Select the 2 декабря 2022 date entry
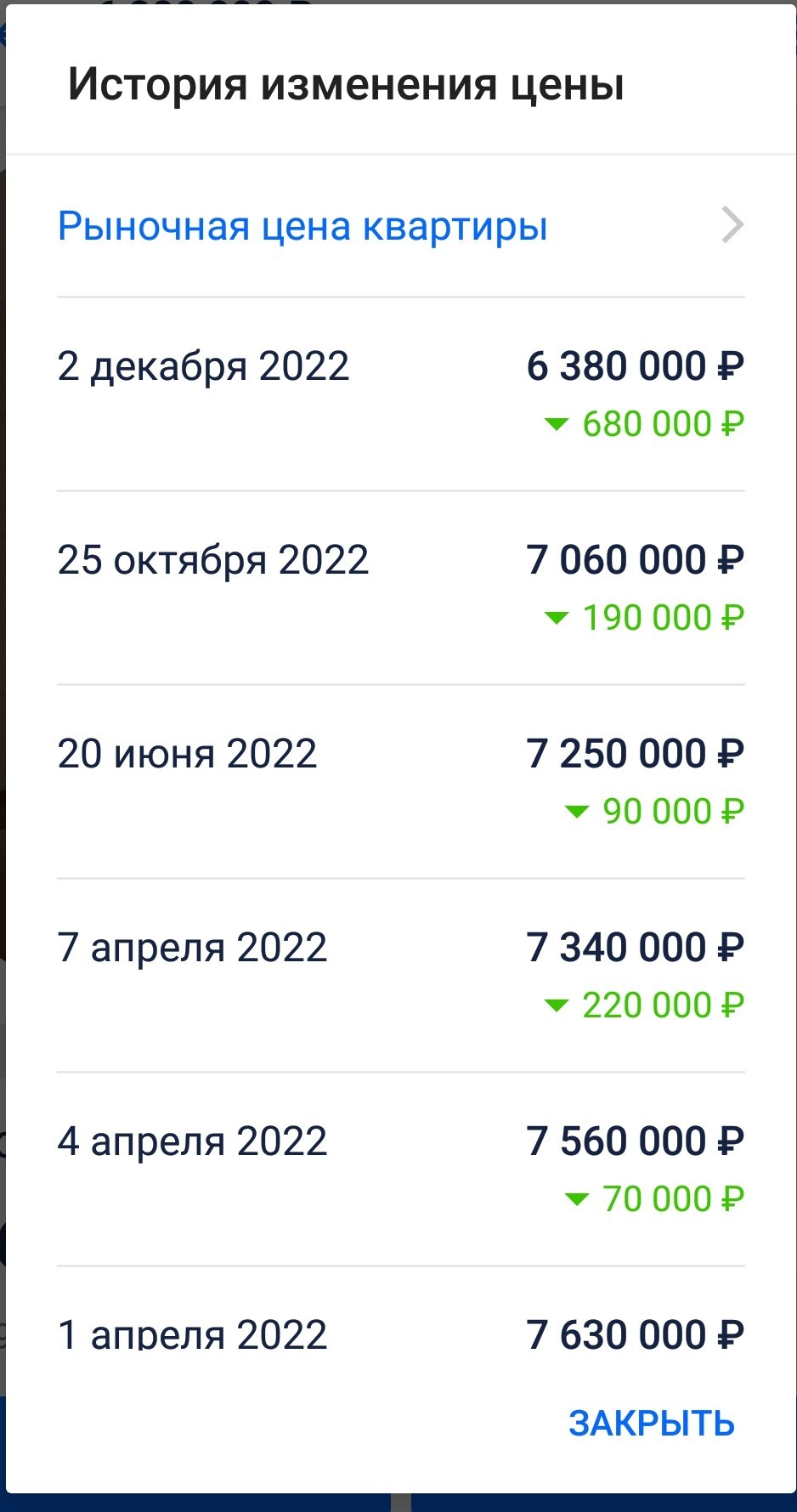This screenshot has height=1512, width=797. (203, 367)
